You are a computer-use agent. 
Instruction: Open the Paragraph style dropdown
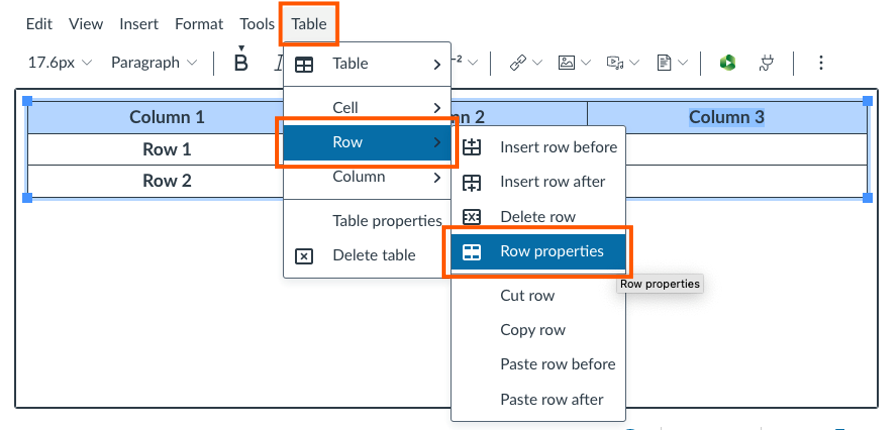point(153,63)
